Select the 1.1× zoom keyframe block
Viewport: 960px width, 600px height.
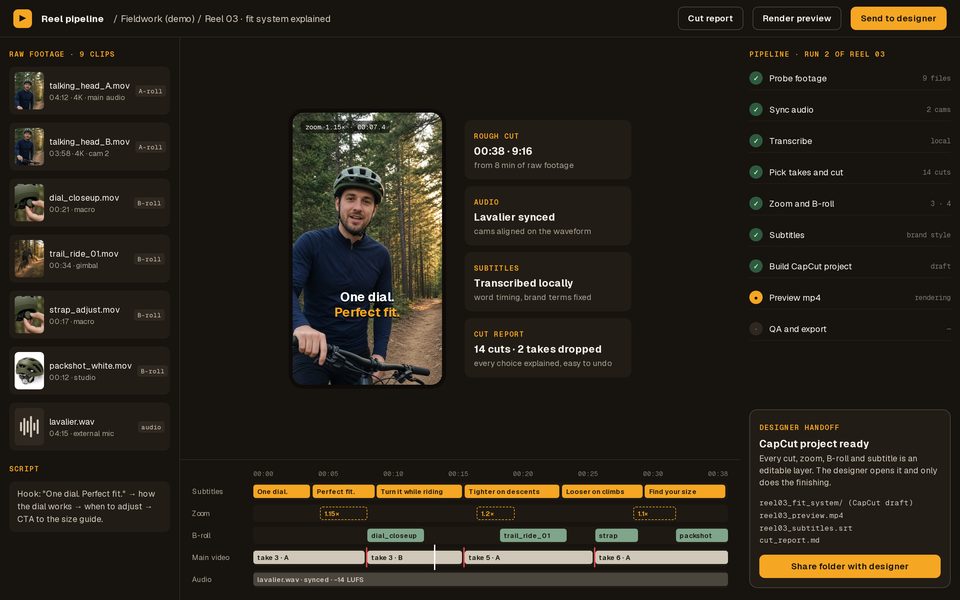coord(654,514)
